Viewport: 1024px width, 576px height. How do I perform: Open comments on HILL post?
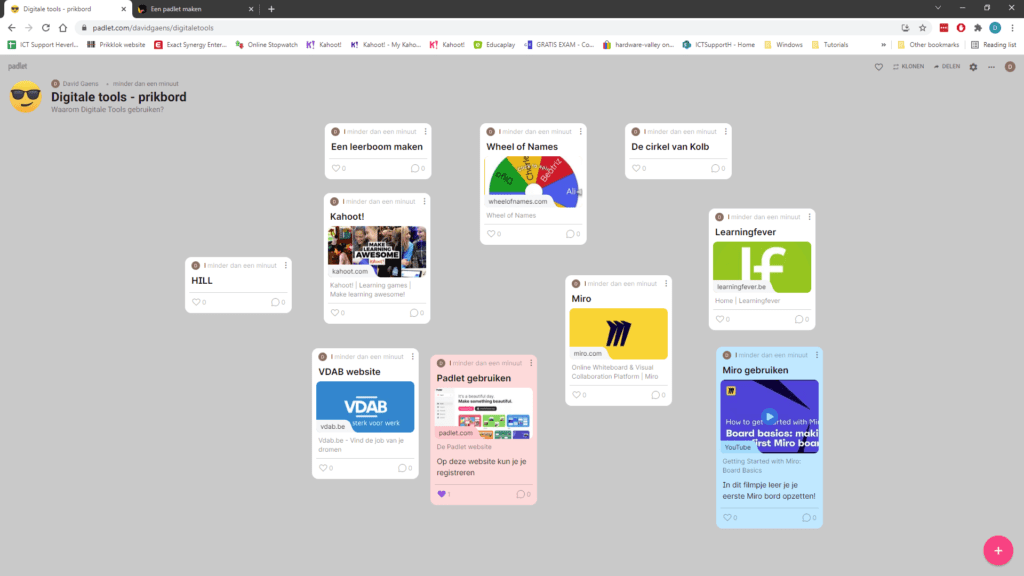tap(275, 302)
